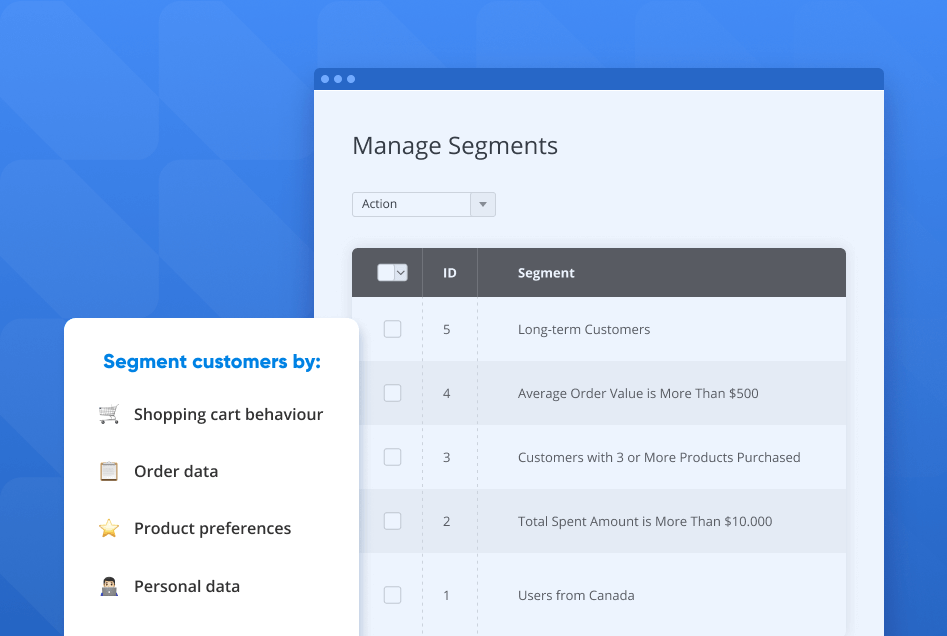Click the Manage Segments page title
The image size is (947, 636).
click(x=455, y=146)
